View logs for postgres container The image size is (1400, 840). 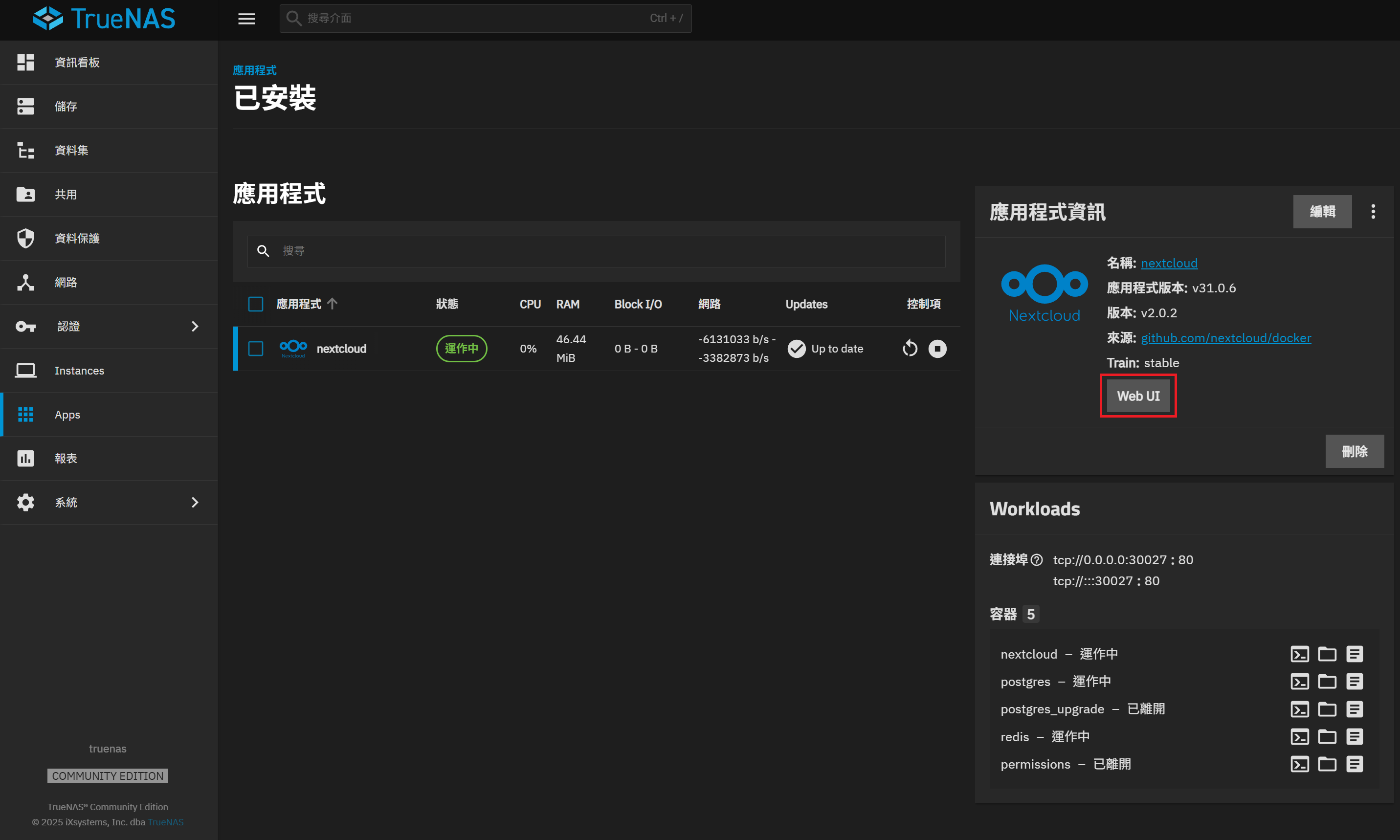[1355, 681]
